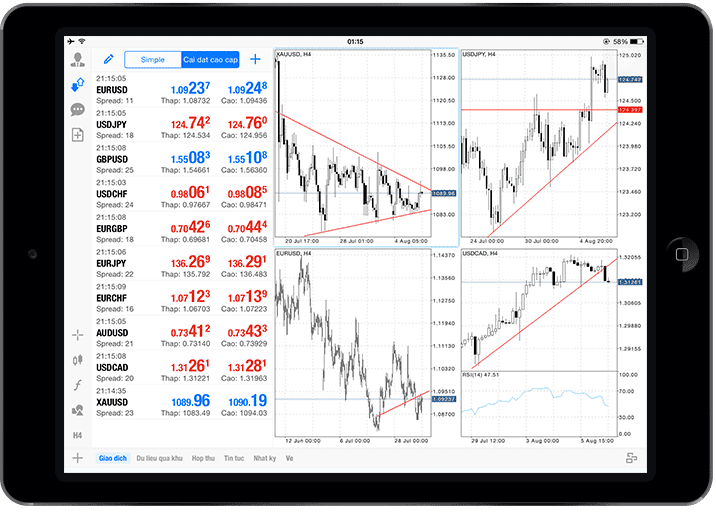Open the Ve tab
Viewport: 716px width, 528px height.
[x=290, y=458]
